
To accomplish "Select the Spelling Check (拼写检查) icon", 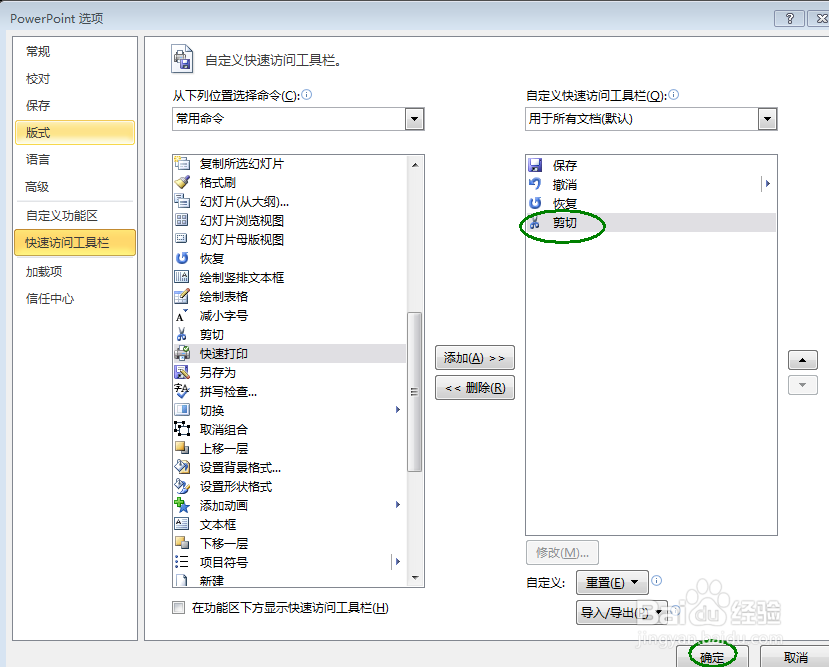I will click(182, 391).
